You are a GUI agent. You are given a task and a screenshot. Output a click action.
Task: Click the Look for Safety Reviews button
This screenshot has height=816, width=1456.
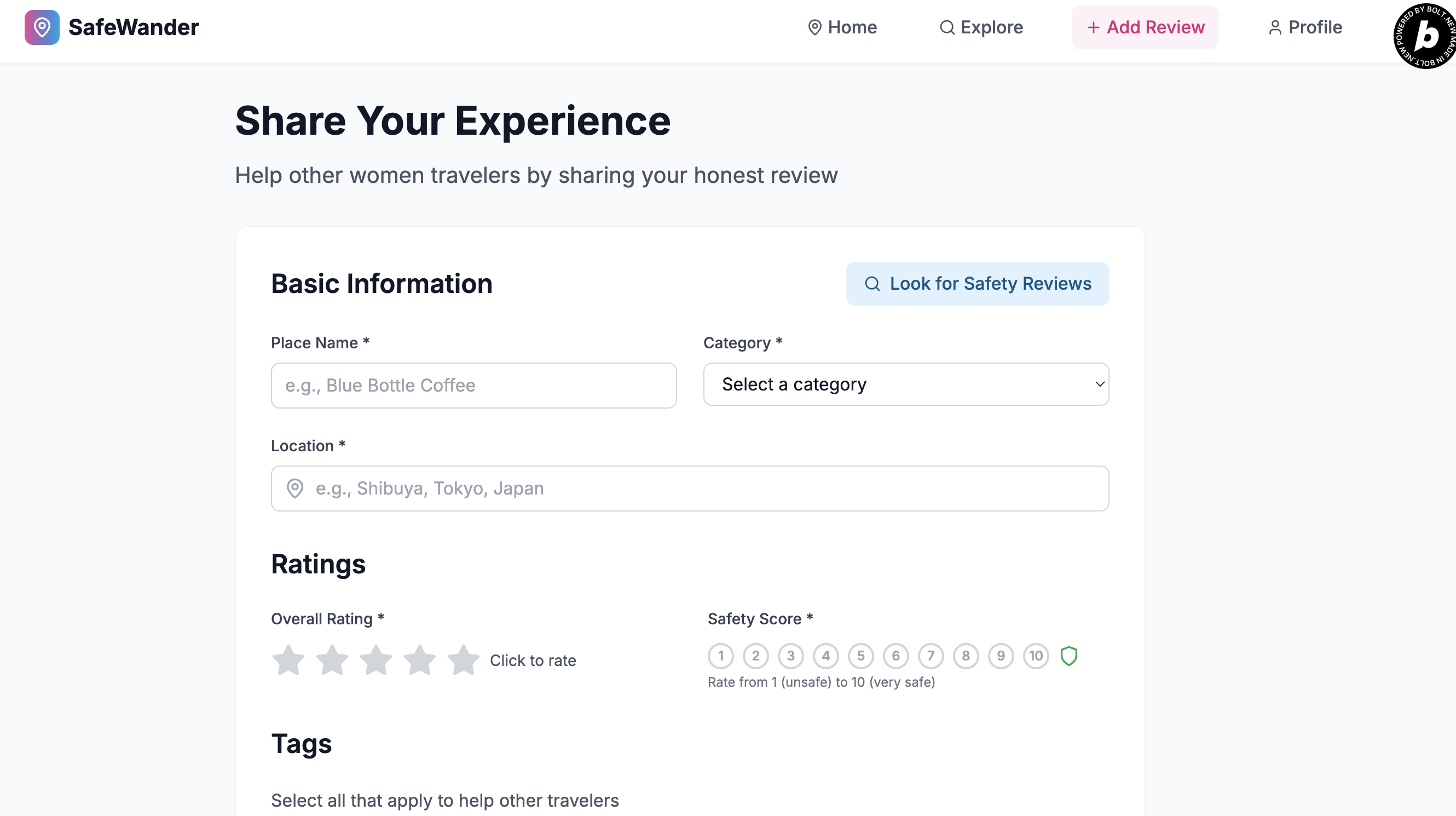coord(977,283)
